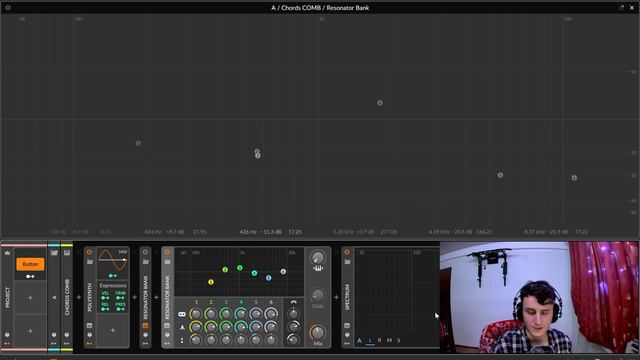This screenshot has width=640, height=360.
Task: Select VEL expression modulation source
Action: [105, 296]
